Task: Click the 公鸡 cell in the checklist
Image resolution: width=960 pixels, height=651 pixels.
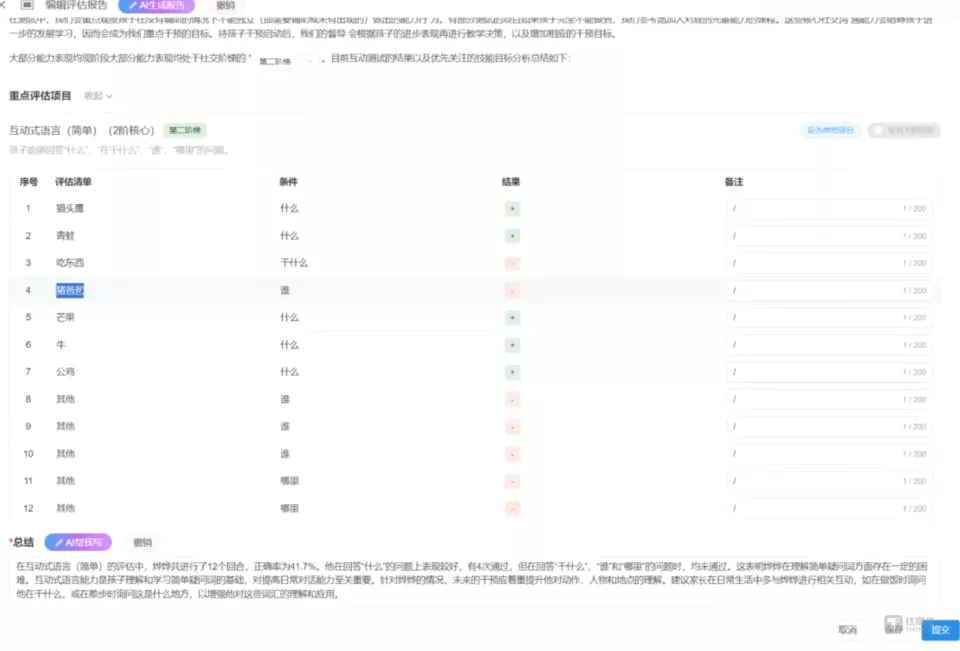Action: click(66, 372)
